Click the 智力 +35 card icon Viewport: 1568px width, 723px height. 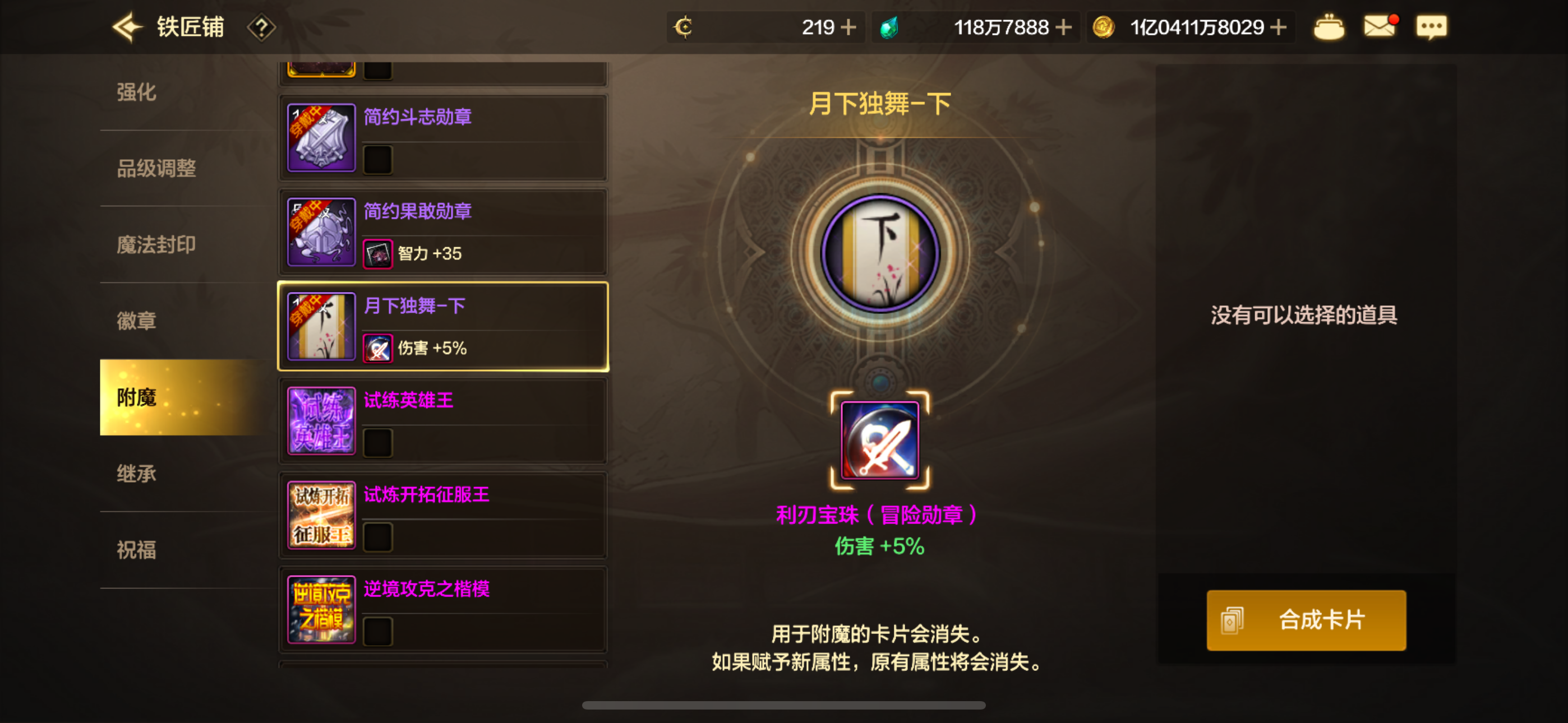377,254
